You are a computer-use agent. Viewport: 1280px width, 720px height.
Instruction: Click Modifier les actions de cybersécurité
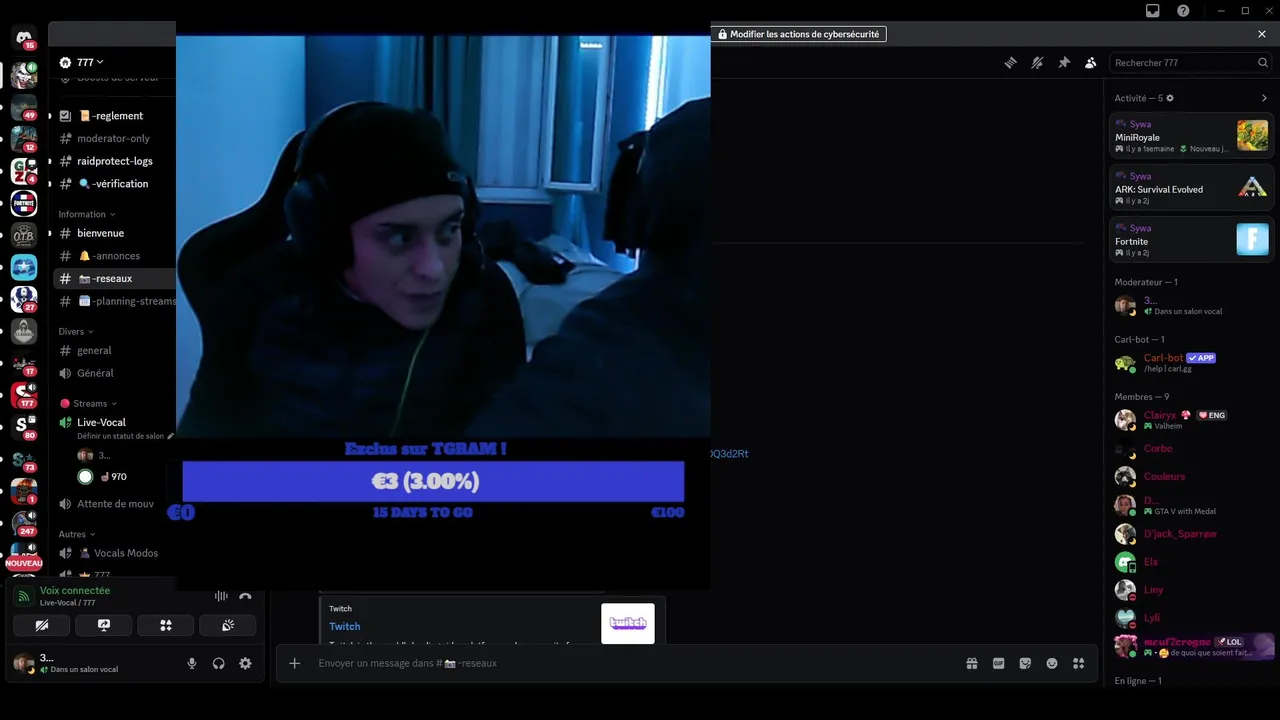799,34
